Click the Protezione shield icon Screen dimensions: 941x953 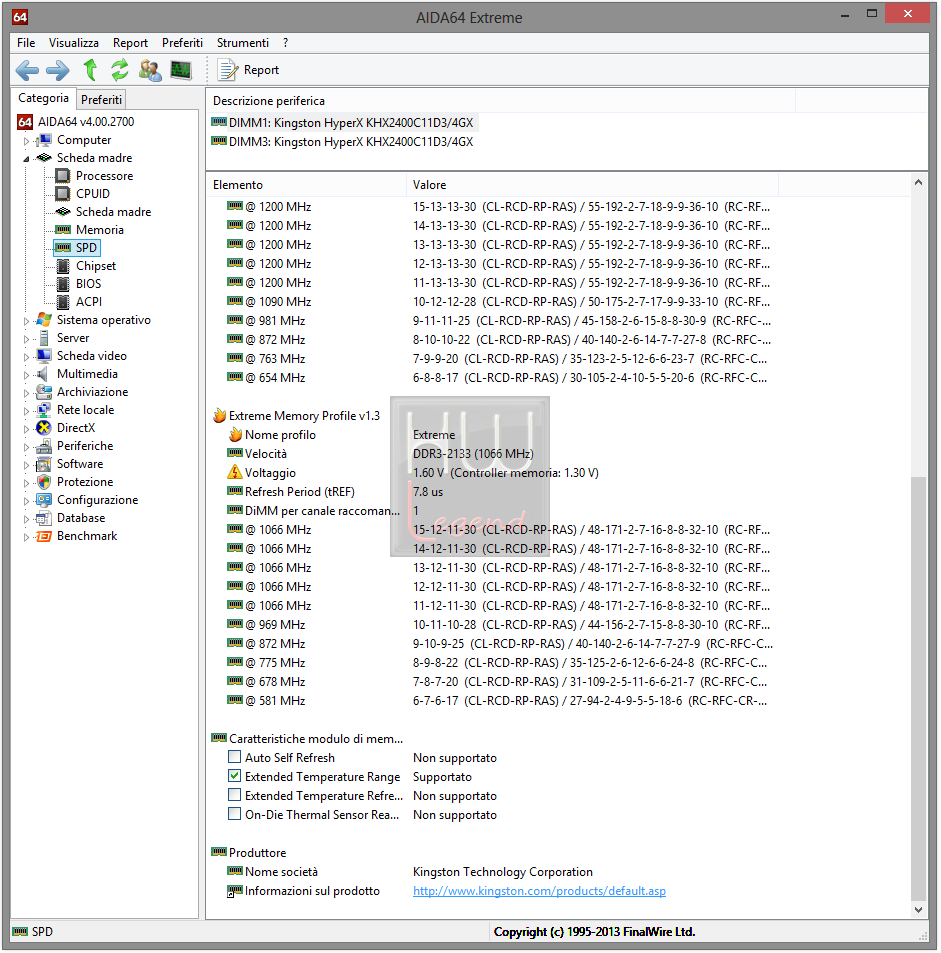tap(44, 482)
